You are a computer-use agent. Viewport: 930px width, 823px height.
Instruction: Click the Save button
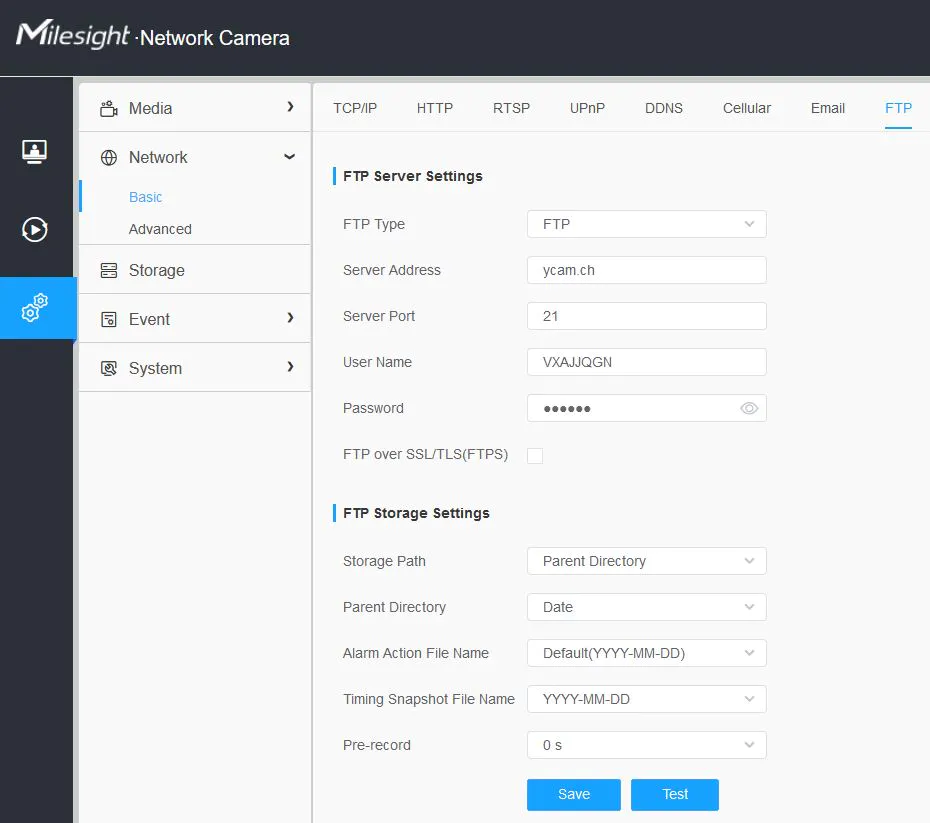(574, 794)
